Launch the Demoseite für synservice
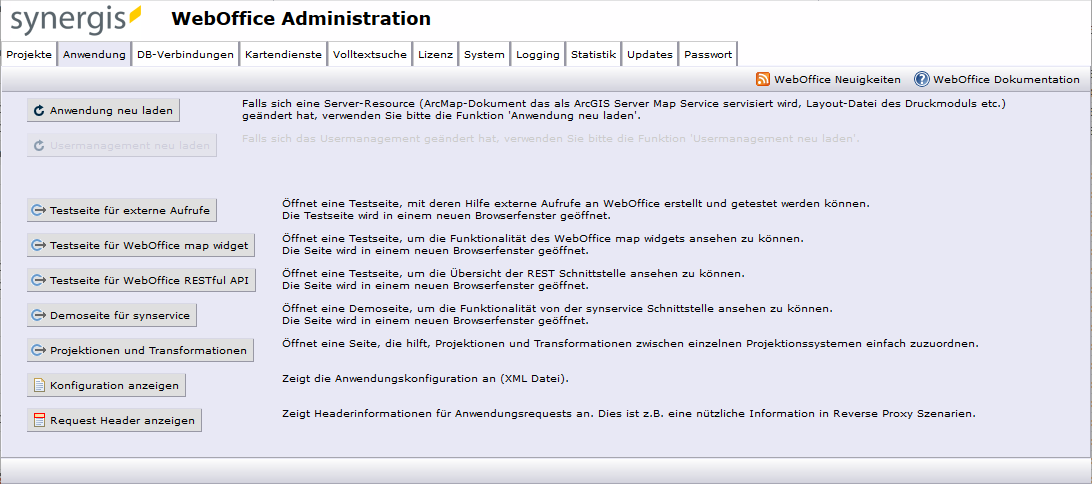The image size is (1092, 484). pyautogui.click(x=112, y=315)
